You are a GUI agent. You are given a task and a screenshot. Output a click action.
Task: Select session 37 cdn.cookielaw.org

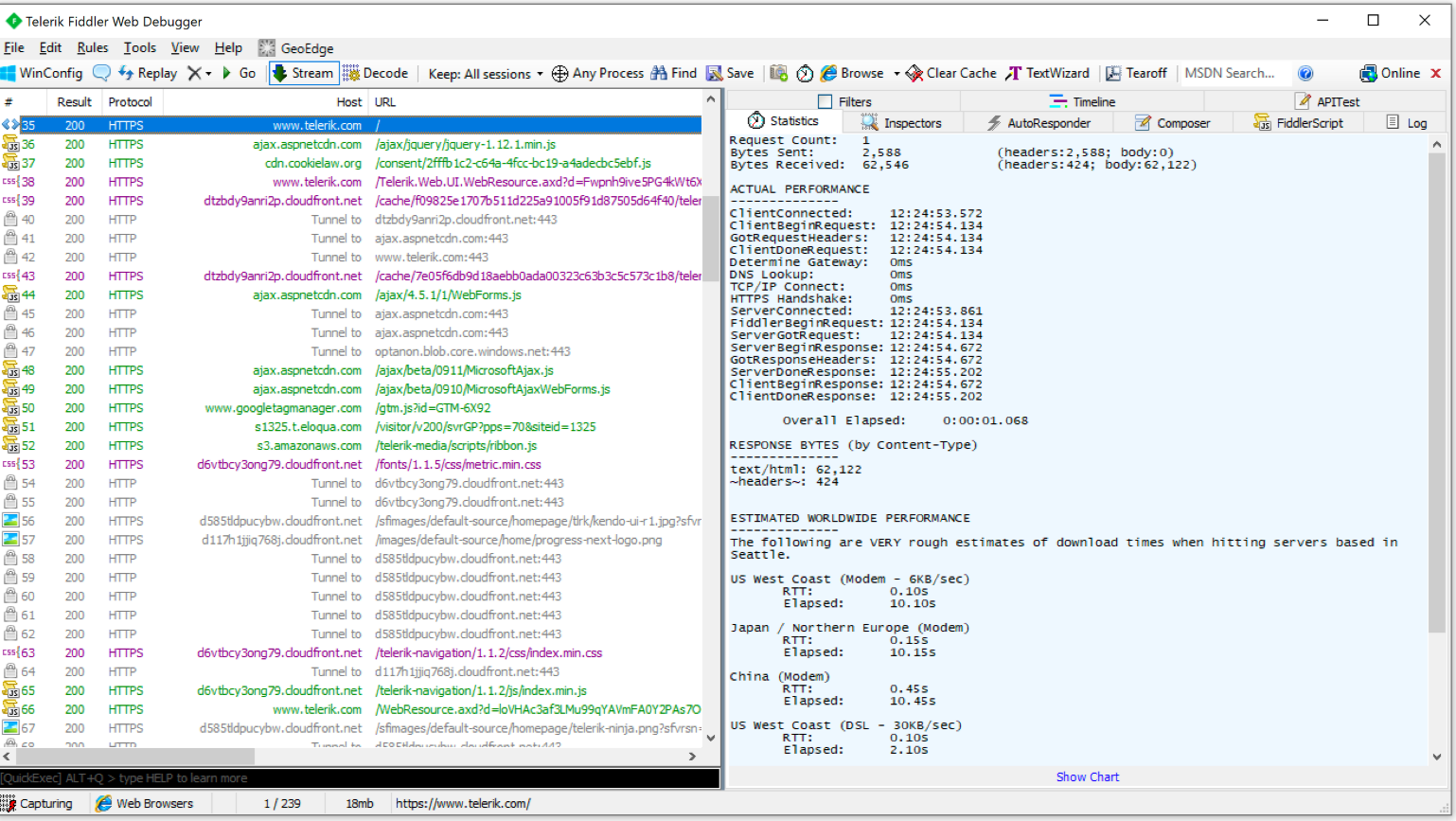351,163
